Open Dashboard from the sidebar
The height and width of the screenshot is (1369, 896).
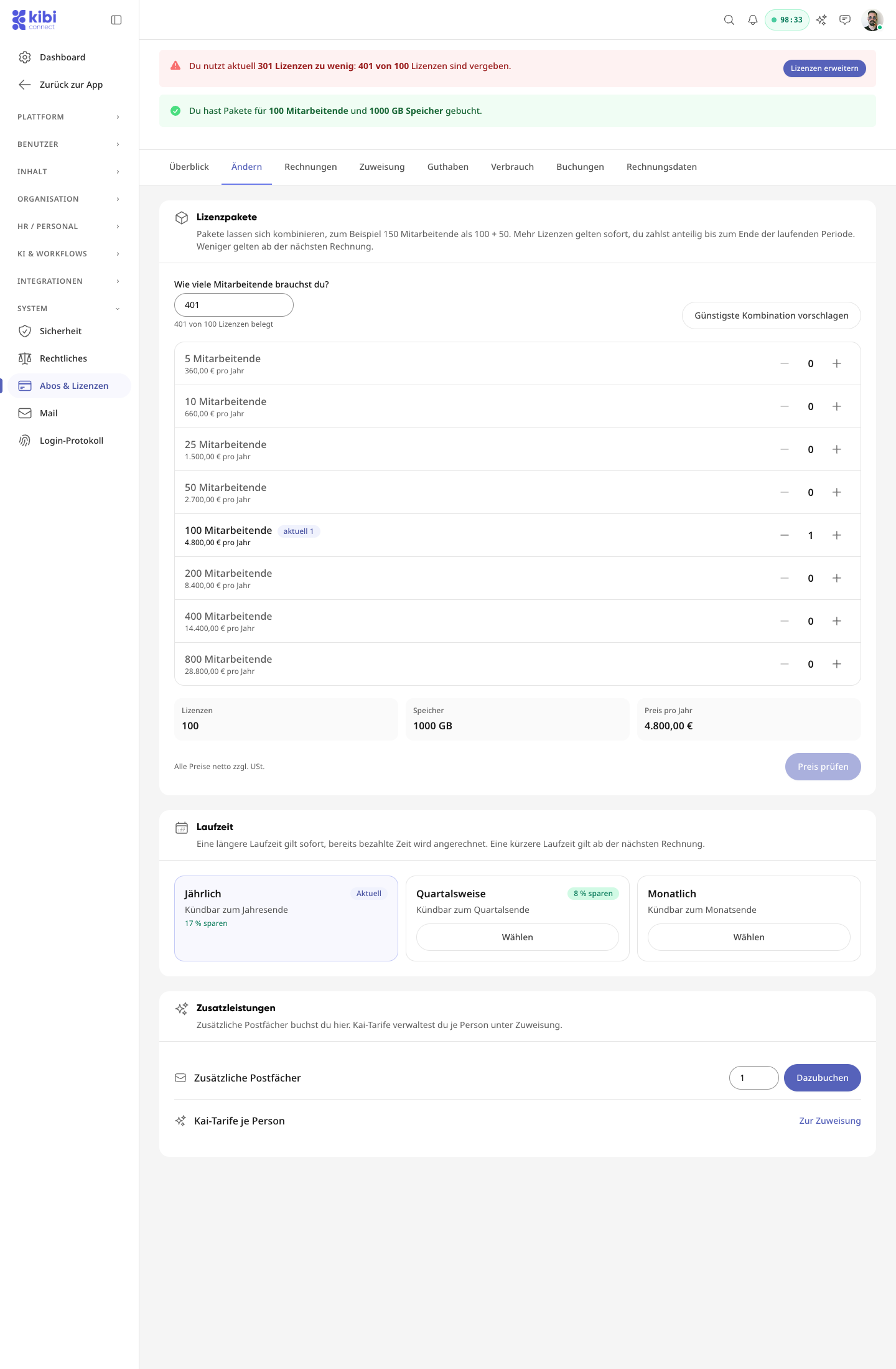(x=69, y=57)
